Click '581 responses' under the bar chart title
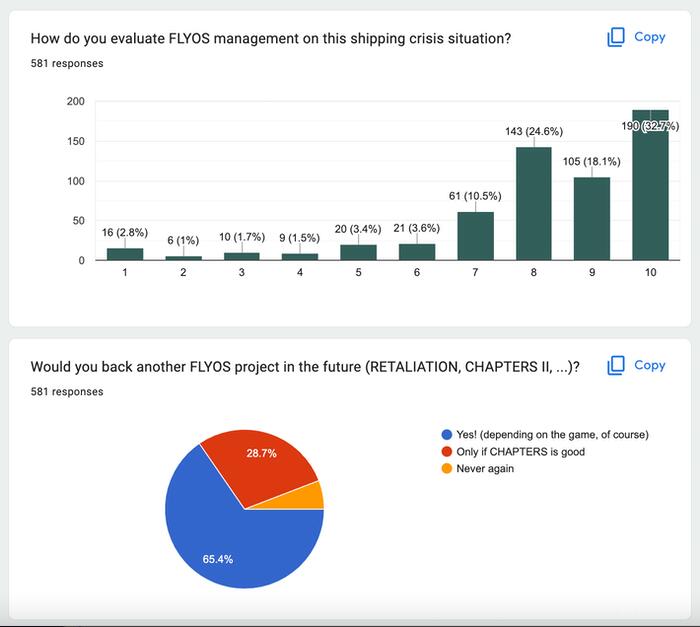This screenshot has width=700, height=627. click(x=67, y=63)
